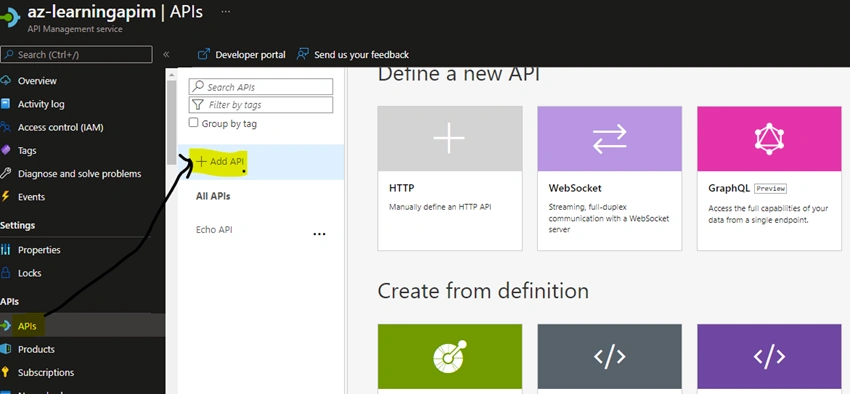The width and height of the screenshot is (850, 394).
Task: Click the Search APIs field
Action: coord(261,87)
